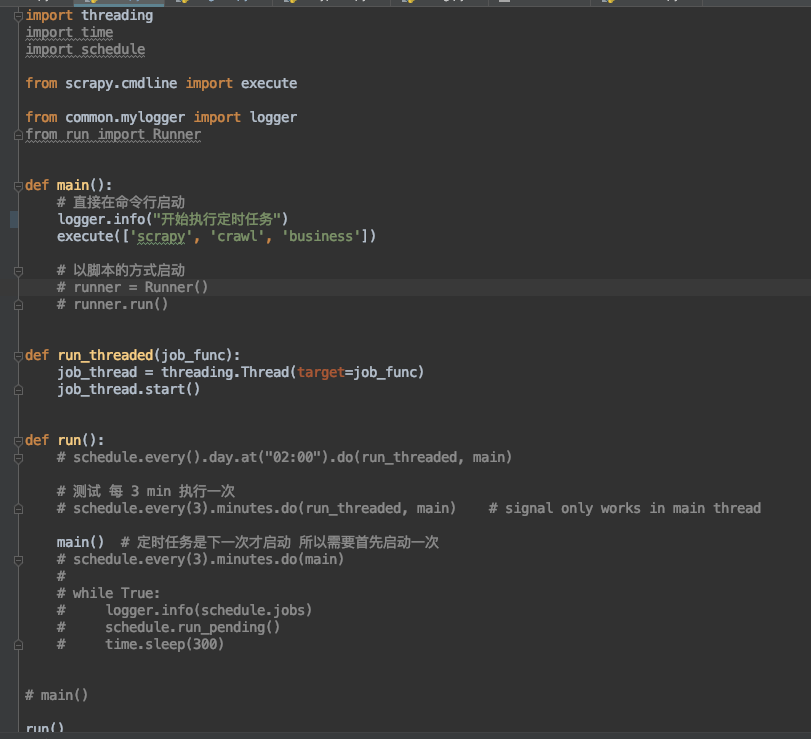Click the 'business' string argument

(x=321, y=236)
